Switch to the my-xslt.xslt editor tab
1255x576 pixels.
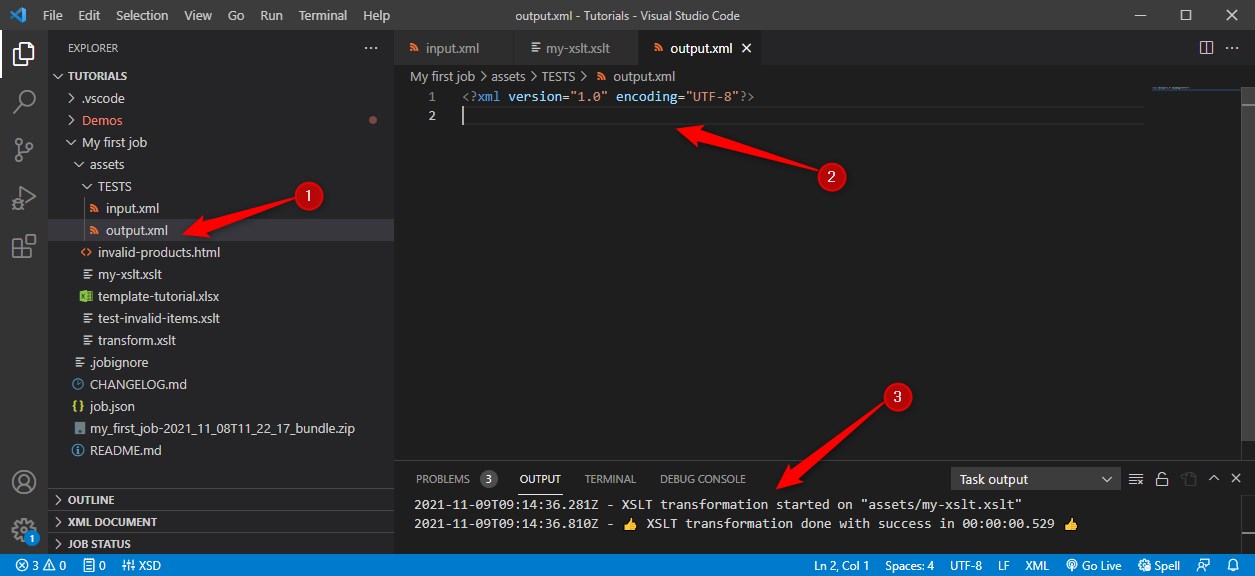pos(576,48)
